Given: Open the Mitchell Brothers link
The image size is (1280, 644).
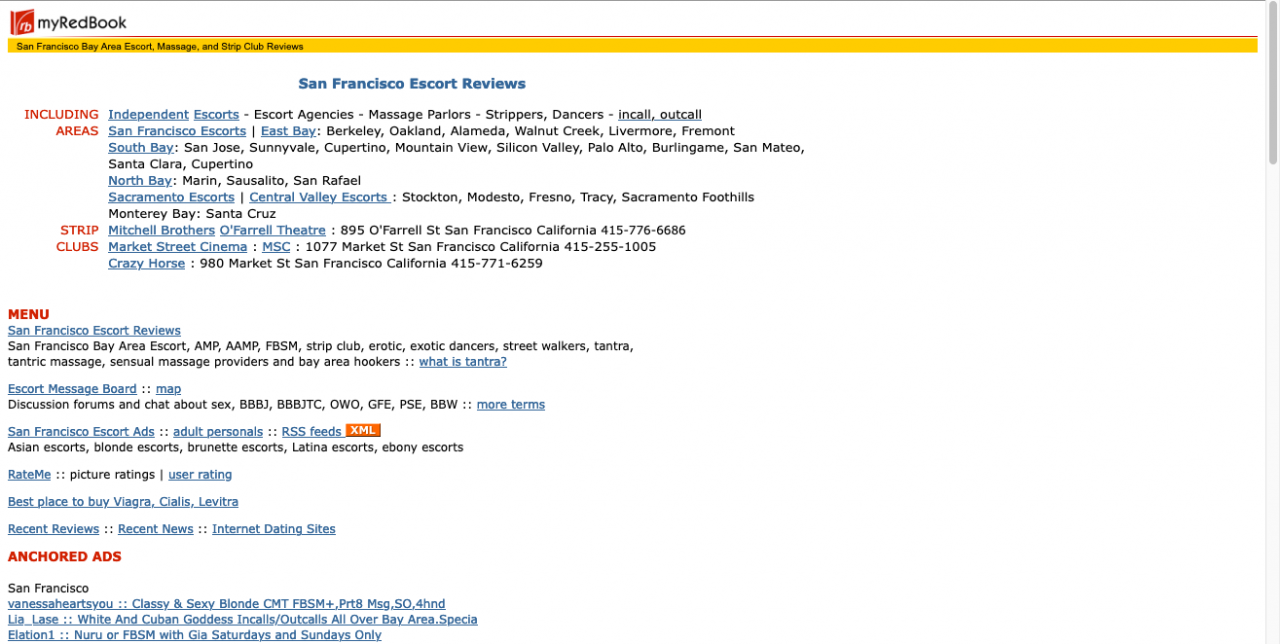Looking at the screenshot, I should coord(161,230).
